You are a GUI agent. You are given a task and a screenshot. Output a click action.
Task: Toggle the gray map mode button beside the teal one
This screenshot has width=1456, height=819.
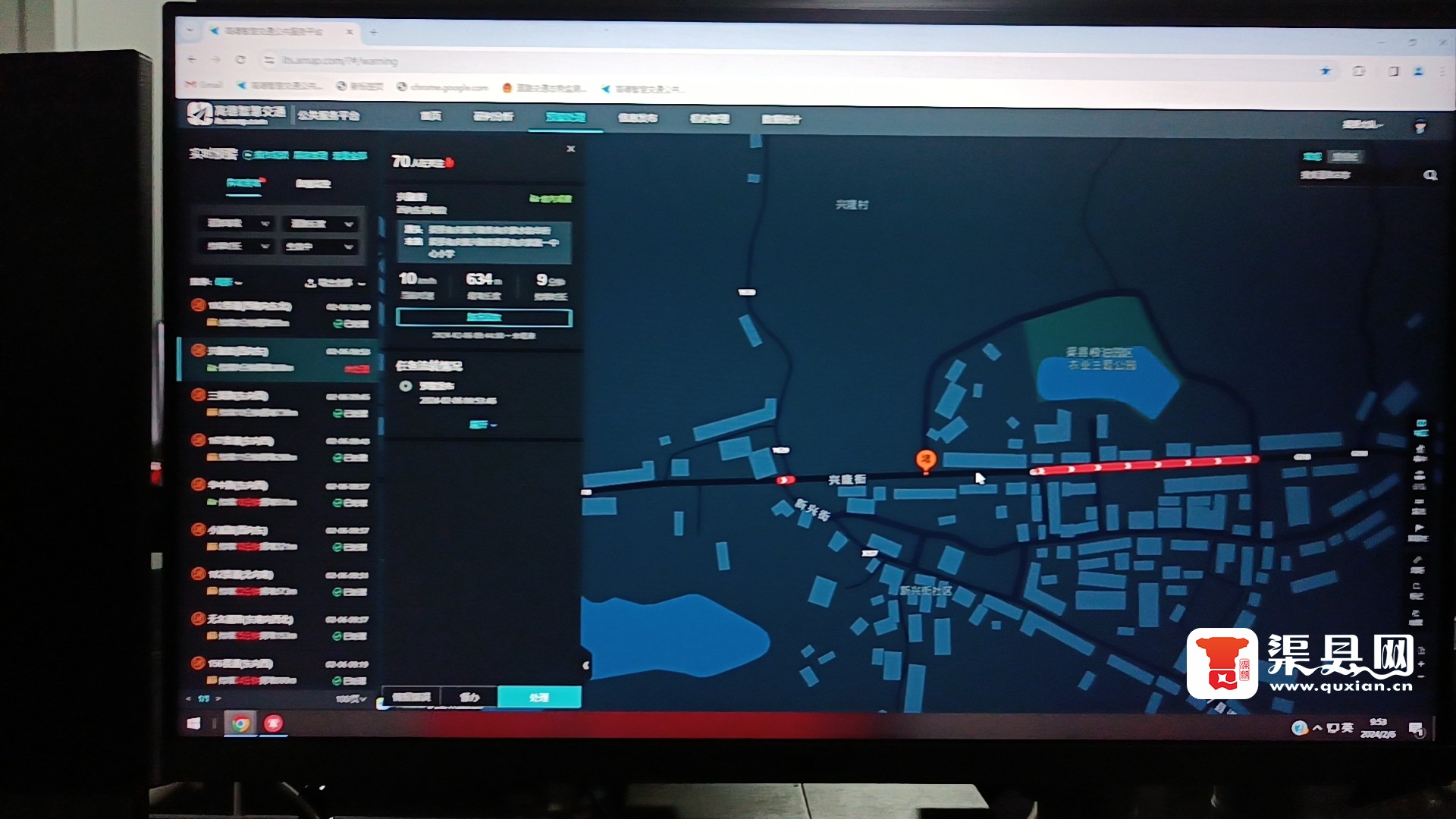coord(1345,157)
